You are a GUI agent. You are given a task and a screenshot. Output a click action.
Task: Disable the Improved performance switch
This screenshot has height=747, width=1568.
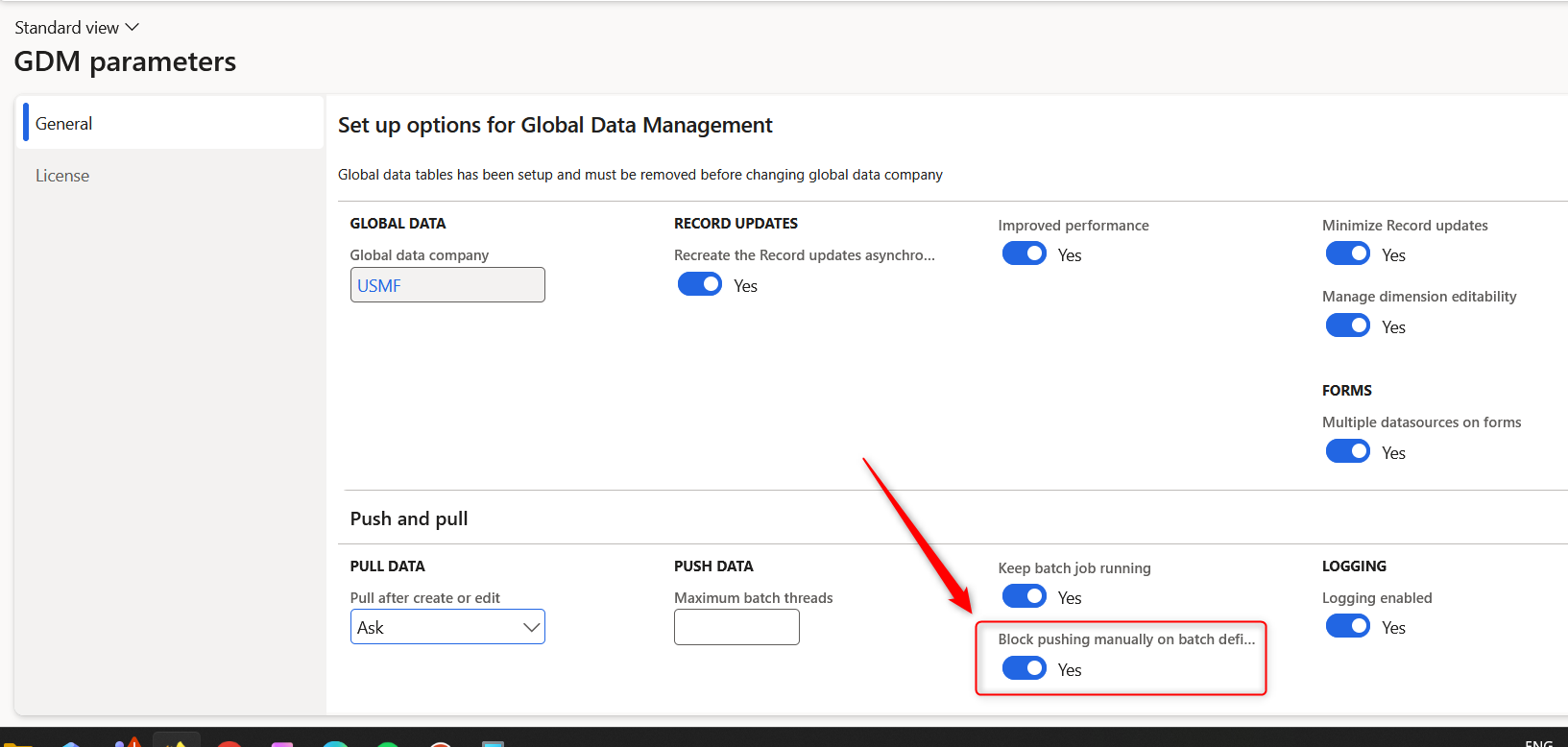coord(1024,254)
